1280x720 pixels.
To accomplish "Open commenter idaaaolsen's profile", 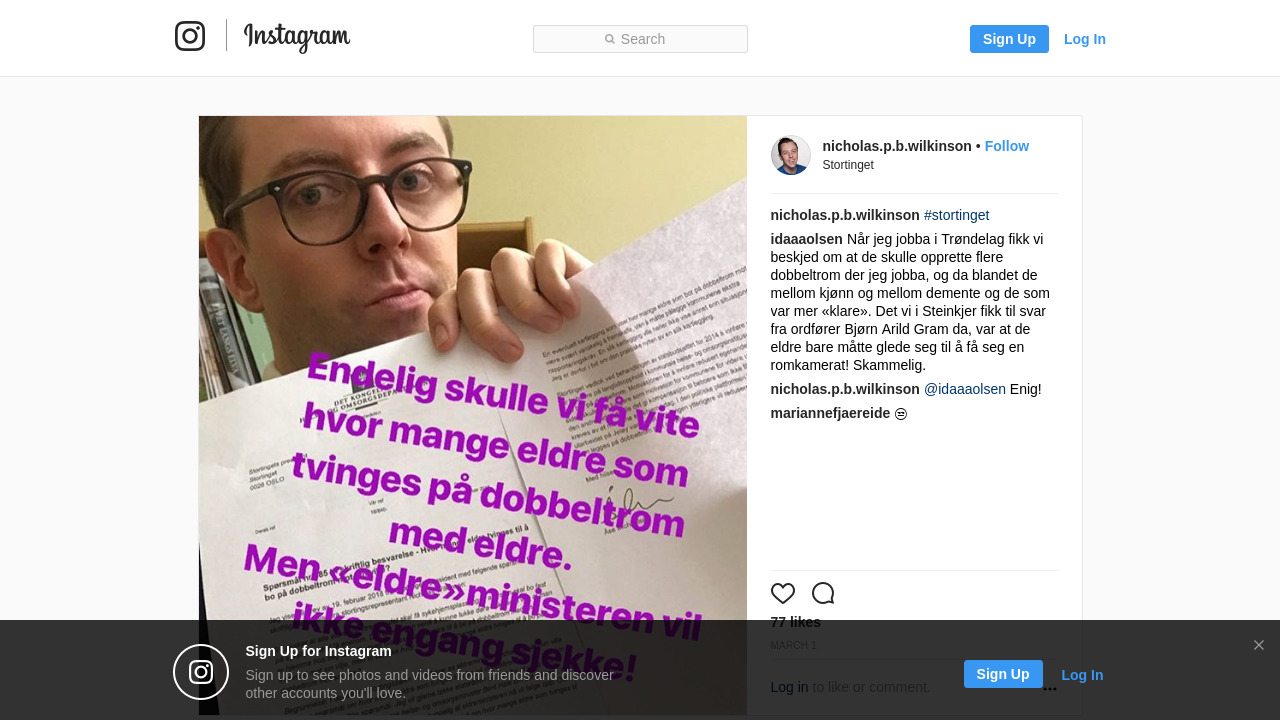I will pyautogui.click(x=807, y=239).
